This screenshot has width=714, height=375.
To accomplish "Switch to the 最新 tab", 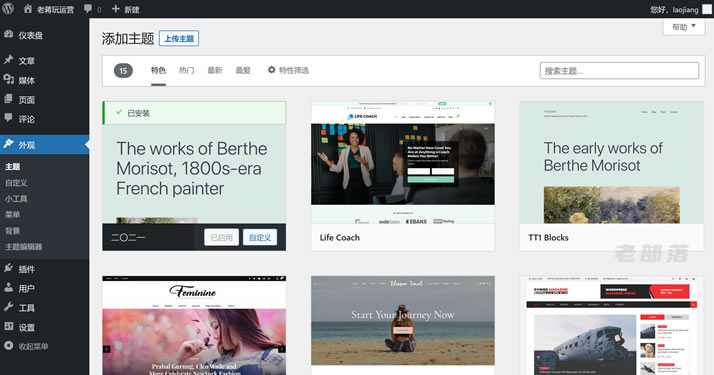I will 215,70.
